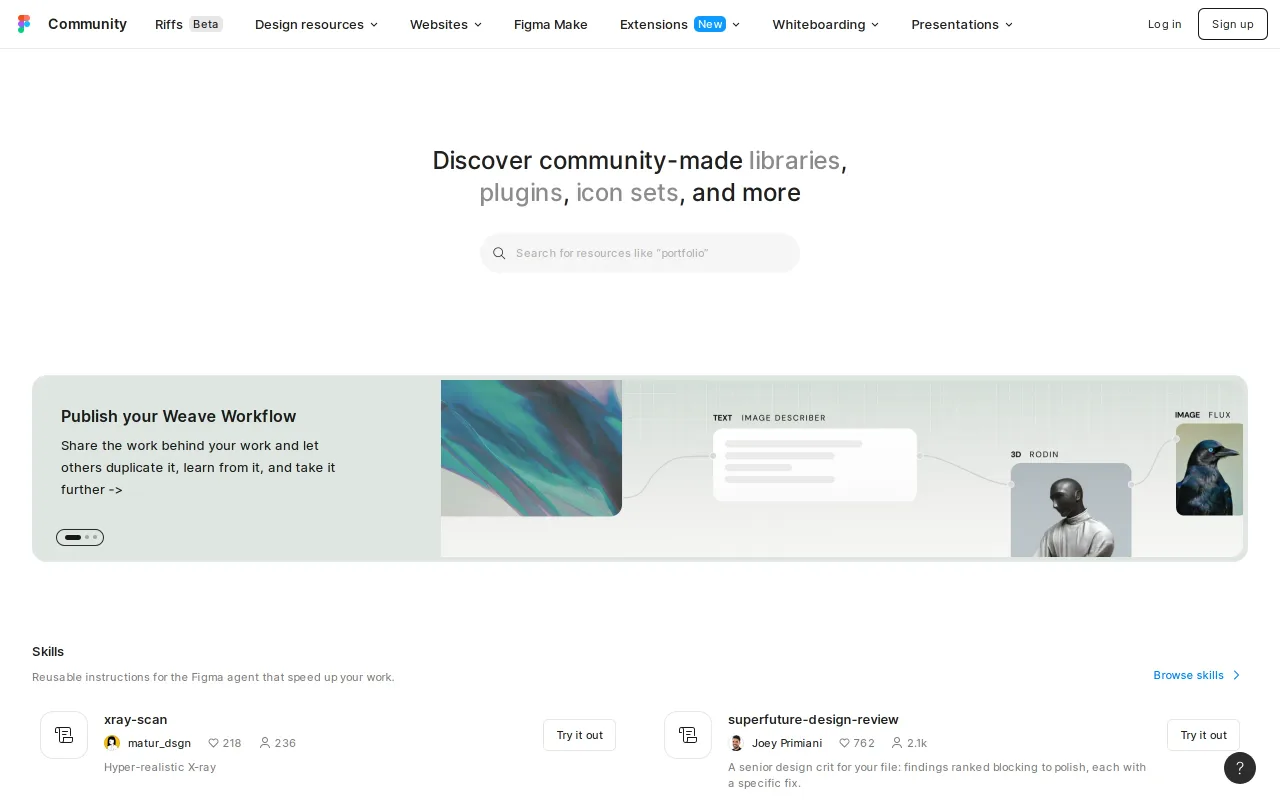
Task: Click the Log in button
Action: pyautogui.click(x=1164, y=24)
